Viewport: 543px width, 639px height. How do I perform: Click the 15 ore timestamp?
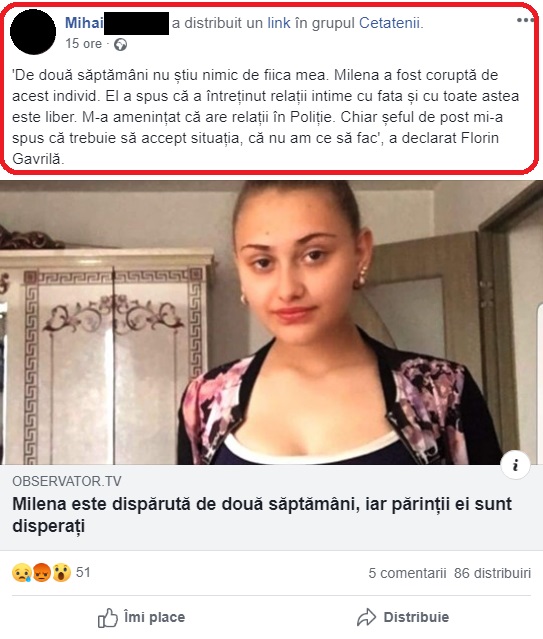tap(84, 44)
